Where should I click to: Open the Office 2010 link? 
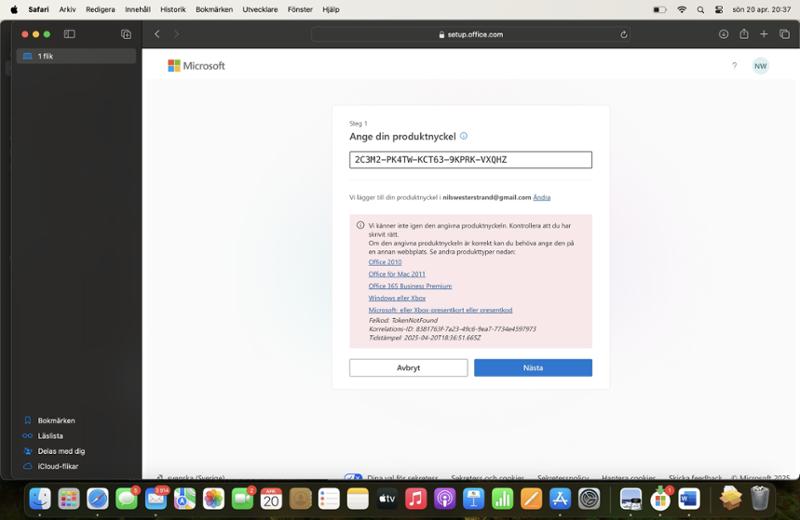(x=385, y=262)
